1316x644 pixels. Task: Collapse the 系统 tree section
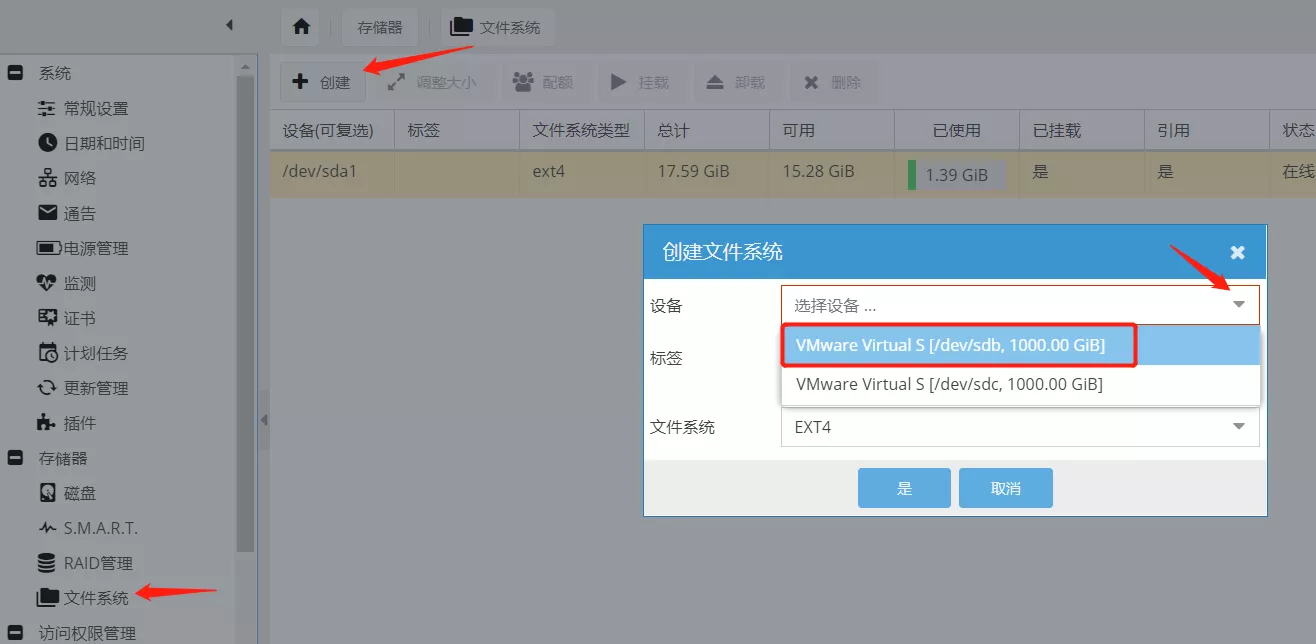click(x=15, y=73)
